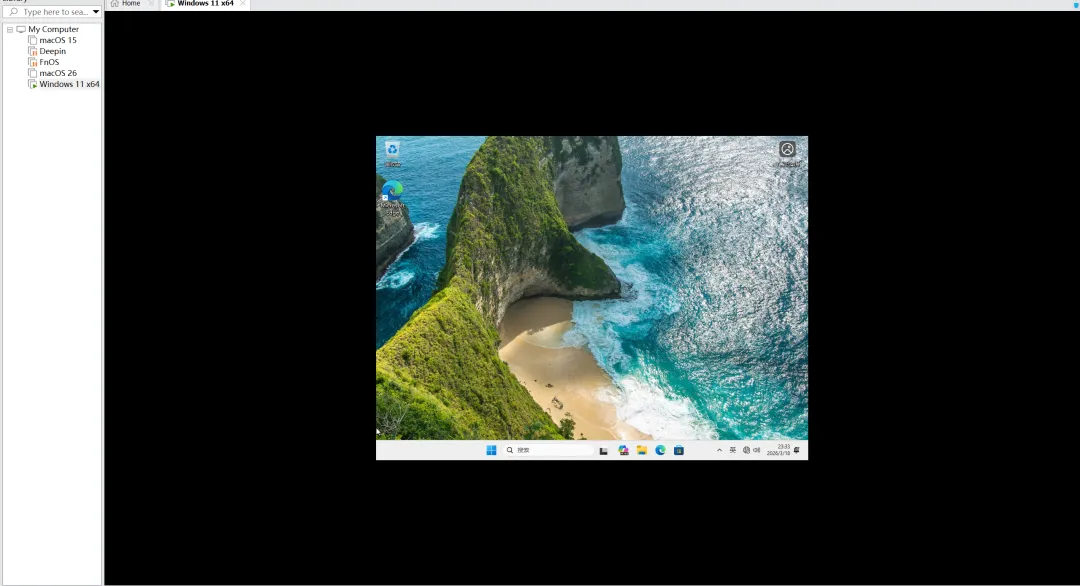
Task: Open the notification bell in guest taskbar
Action: [797, 450]
